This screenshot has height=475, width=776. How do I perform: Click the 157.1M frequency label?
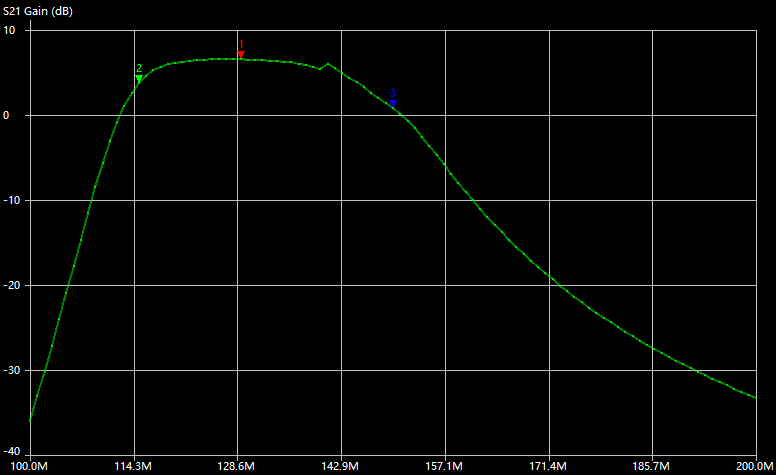point(444,466)
